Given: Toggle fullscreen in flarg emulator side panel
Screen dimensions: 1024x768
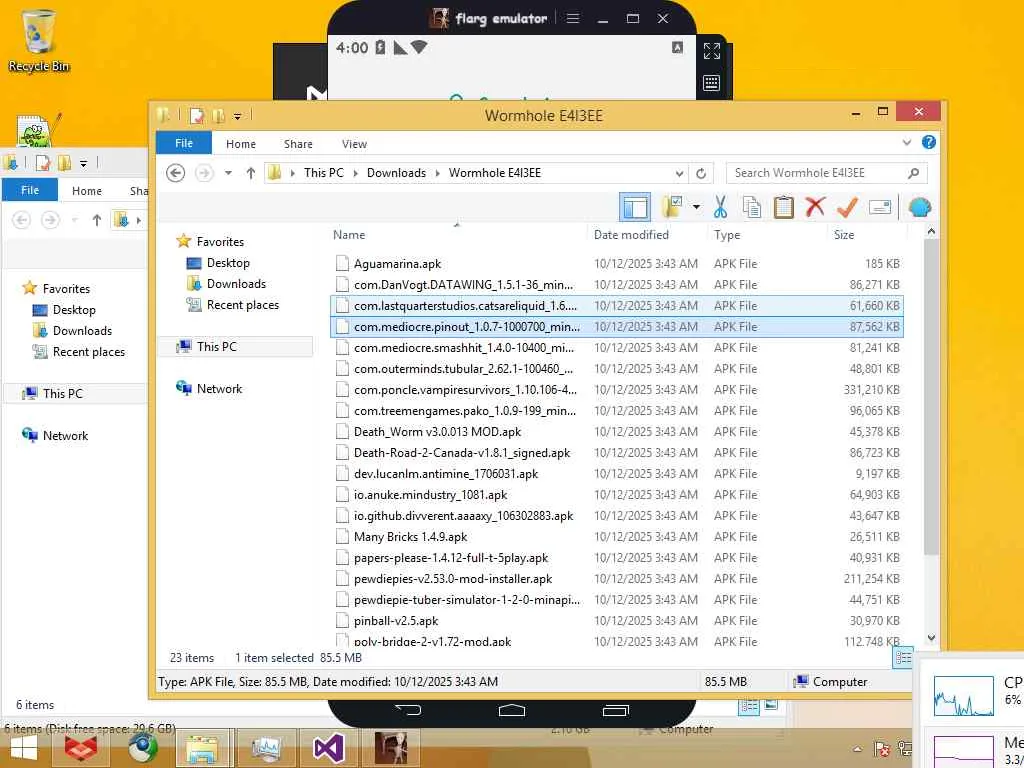Looking at the screenshot, I should 711,51.
